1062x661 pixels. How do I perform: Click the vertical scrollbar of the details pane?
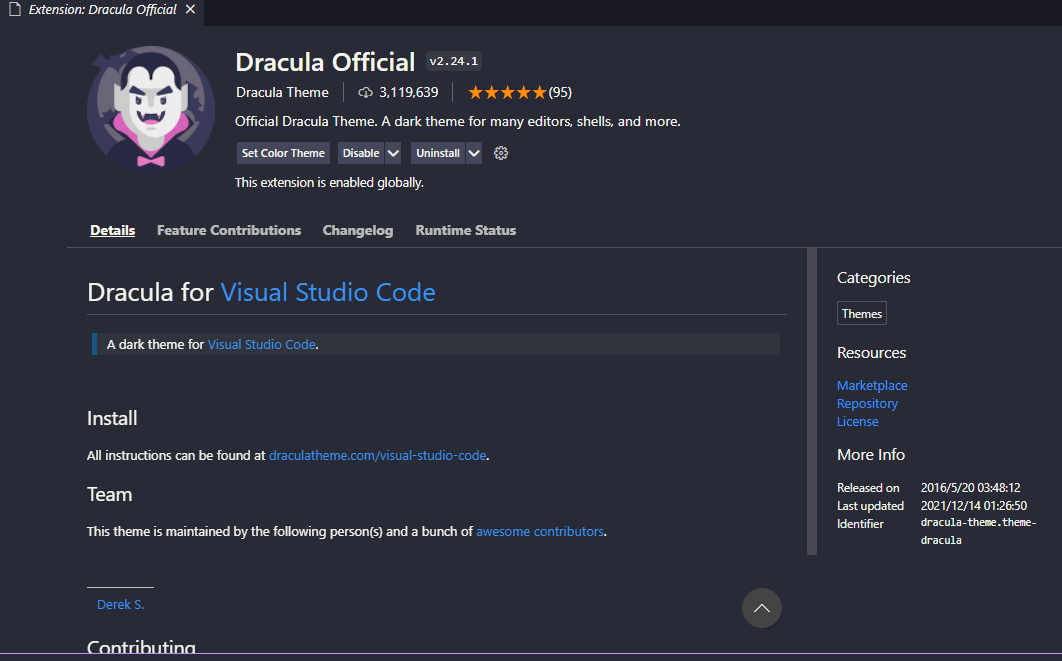[x=812, y=400]
